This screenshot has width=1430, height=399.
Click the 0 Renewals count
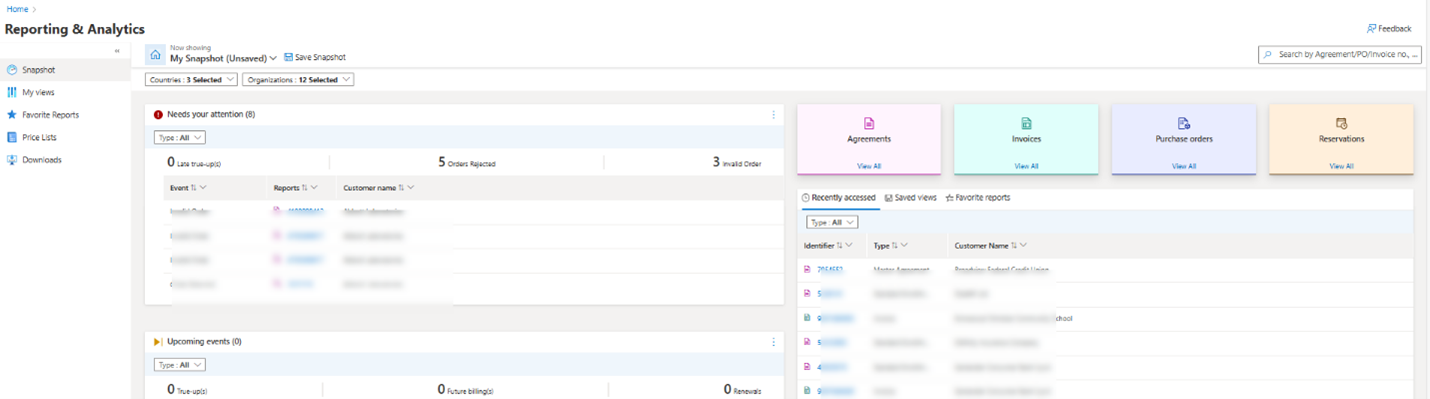(x=741, y=389)
